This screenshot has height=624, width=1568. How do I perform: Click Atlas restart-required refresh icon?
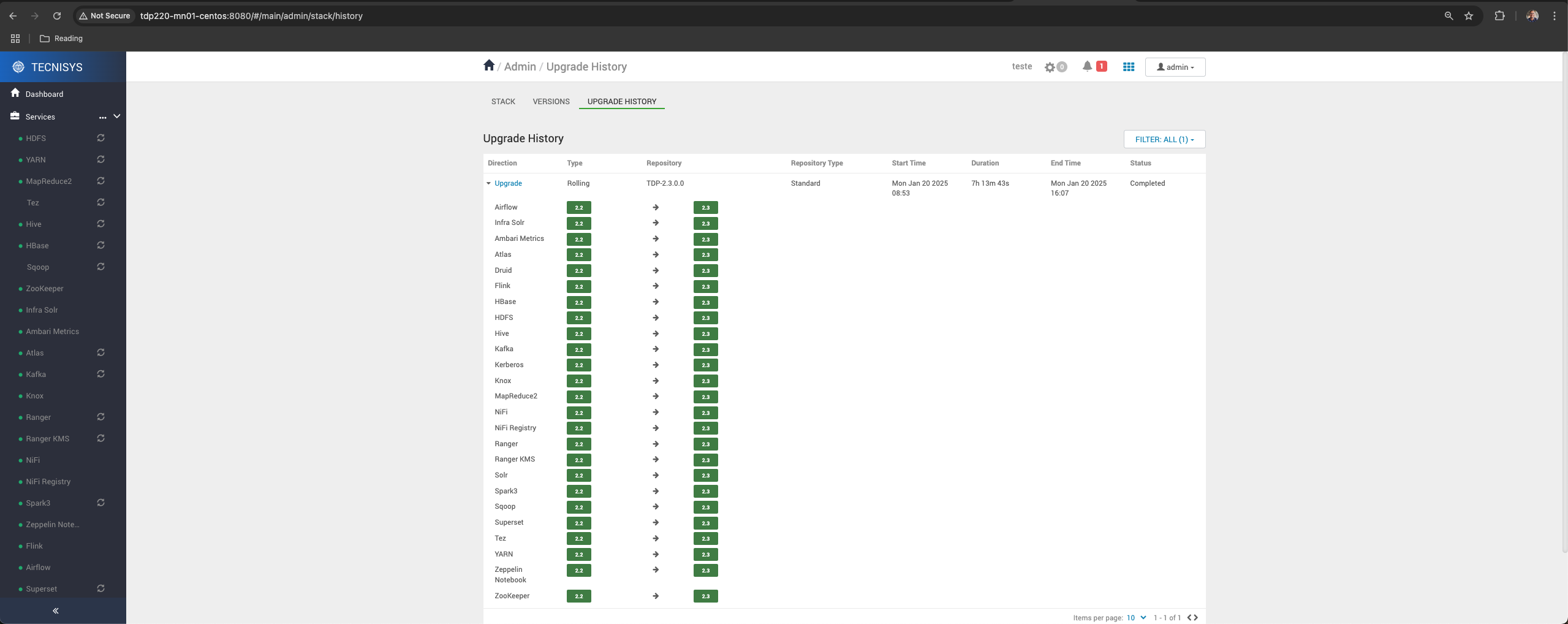click(x=101, y=352)
